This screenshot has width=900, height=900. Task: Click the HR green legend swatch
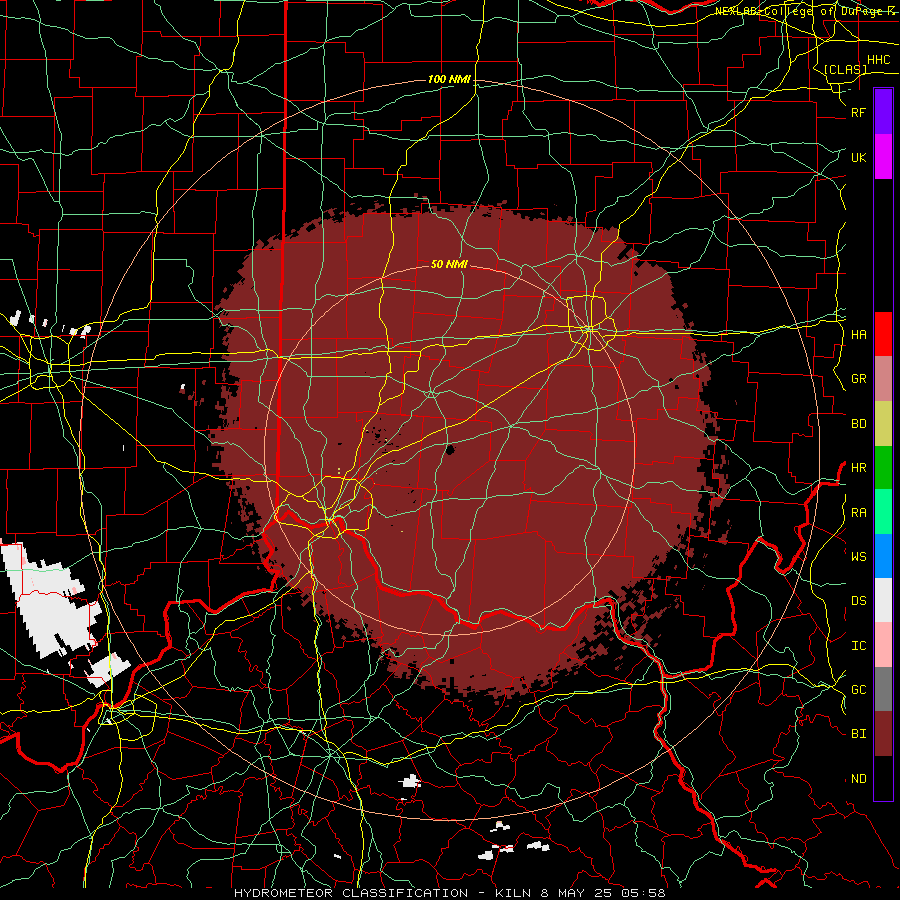pyautogui.click(x=883, y=468)
